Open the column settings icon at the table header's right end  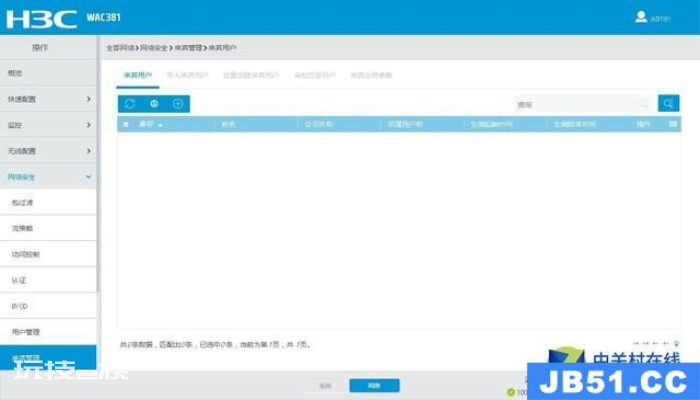(673, 124)
